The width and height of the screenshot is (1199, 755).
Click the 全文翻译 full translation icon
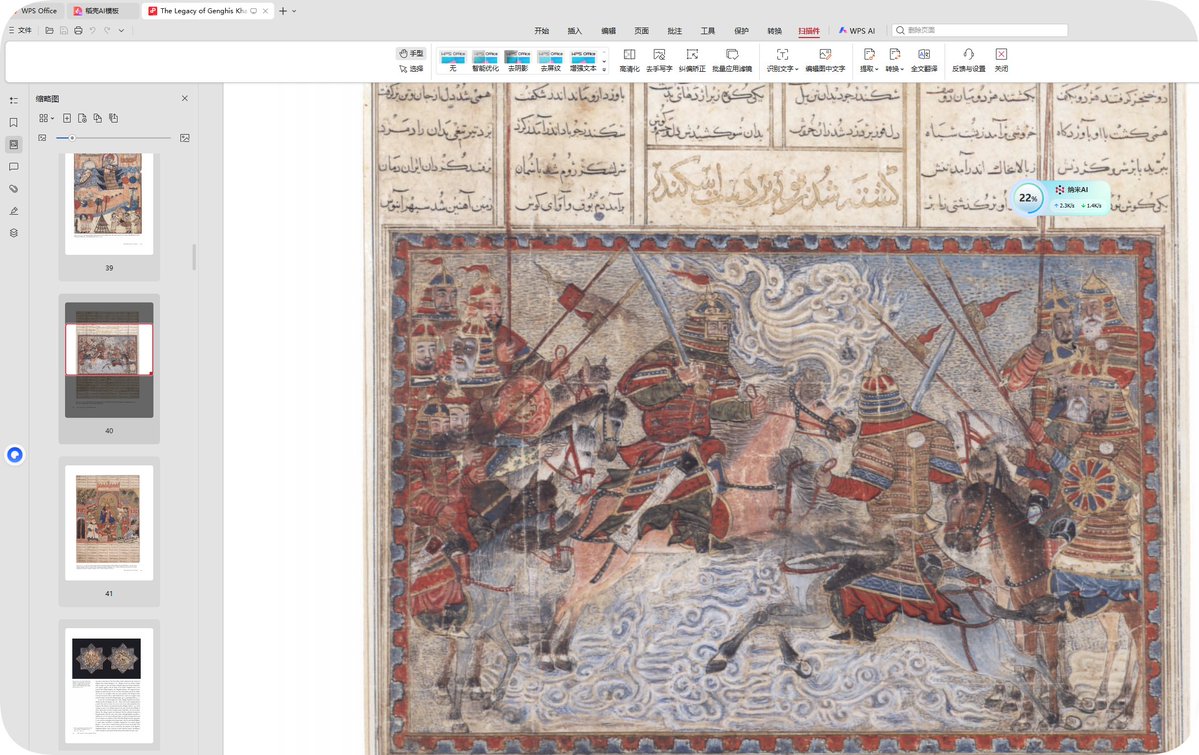[x=924, y=60]
